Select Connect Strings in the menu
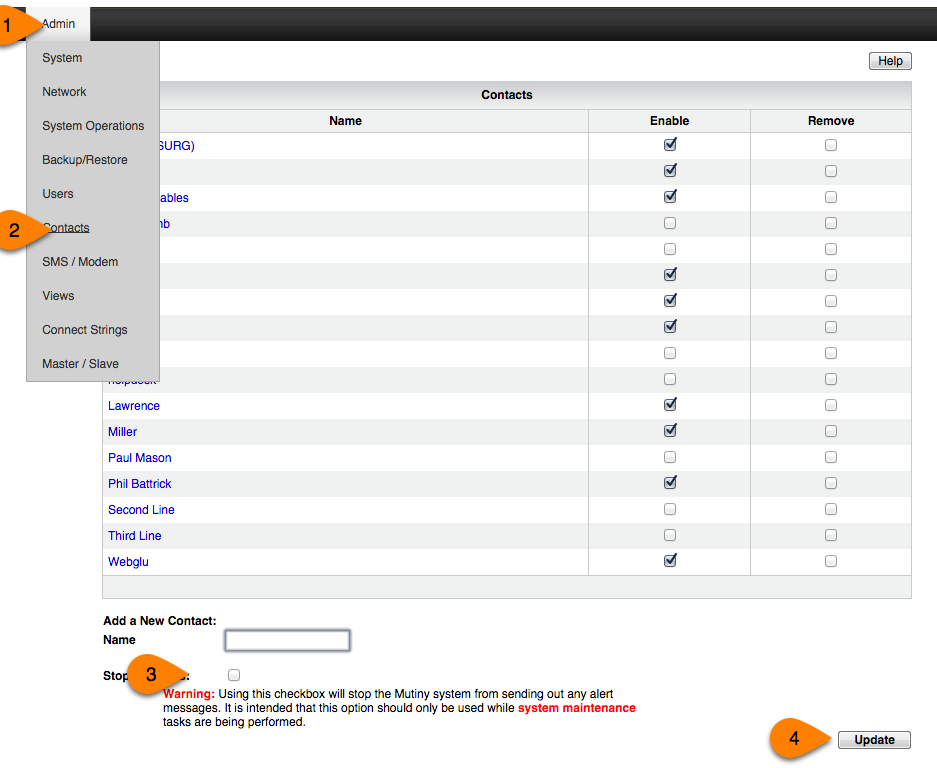The image size is (937, 768). point(85,330)
